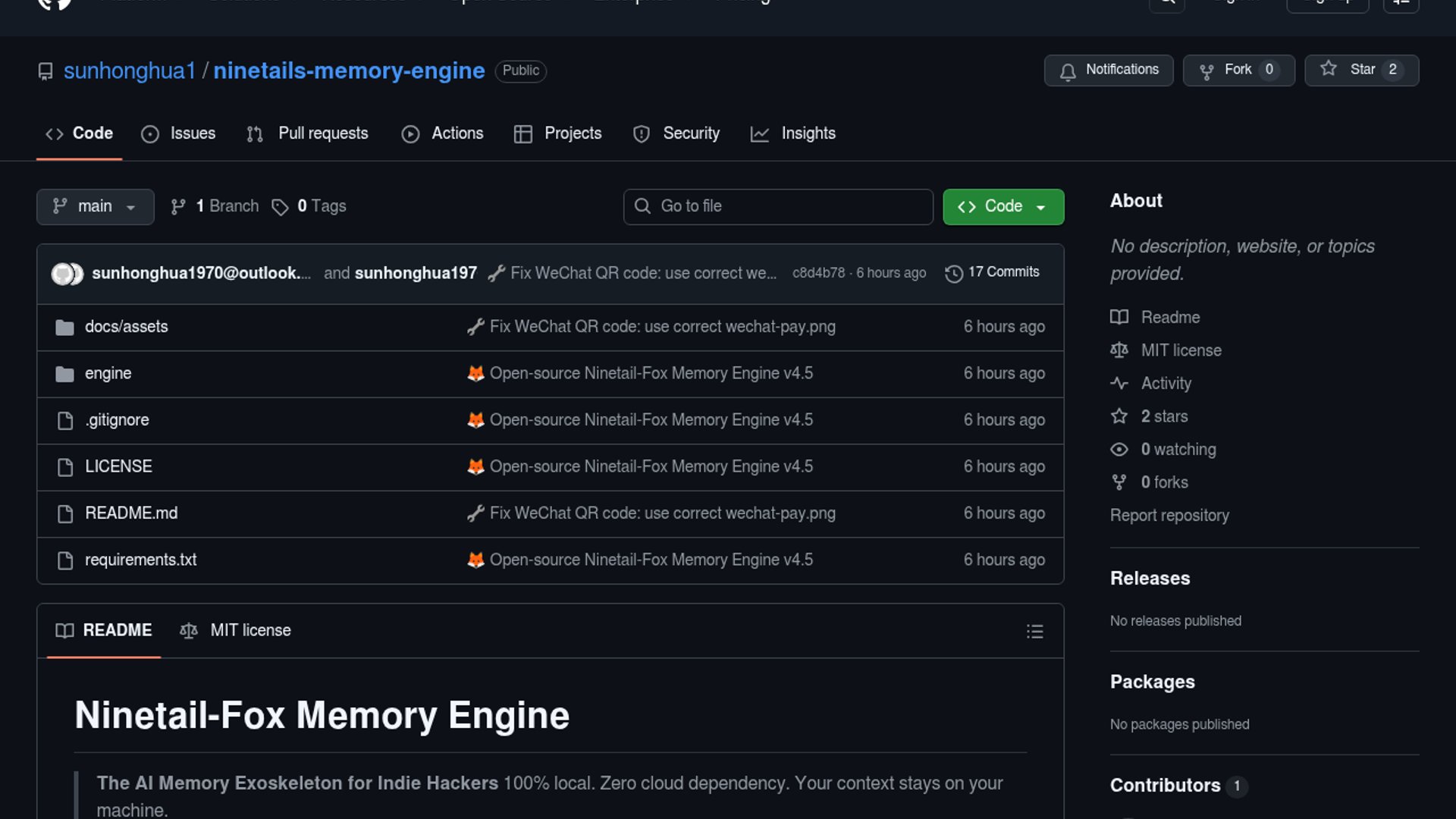Click the repository icon beside sunhonghua1
Image resolution: width=1456 pixels, height=819 pixels.
click(x=45, y=71)
